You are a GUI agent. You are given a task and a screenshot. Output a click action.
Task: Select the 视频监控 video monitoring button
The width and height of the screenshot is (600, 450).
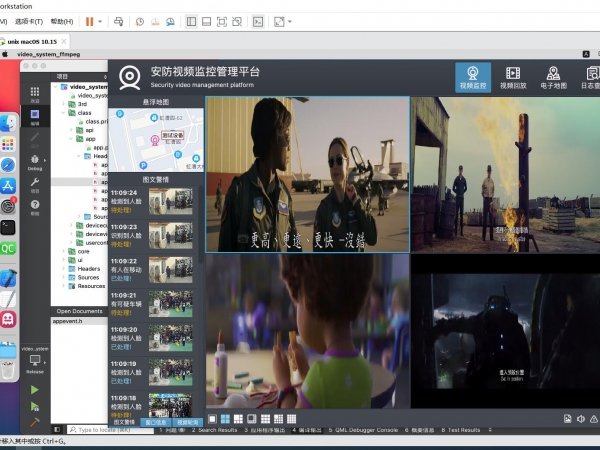(x=472, y=77)
